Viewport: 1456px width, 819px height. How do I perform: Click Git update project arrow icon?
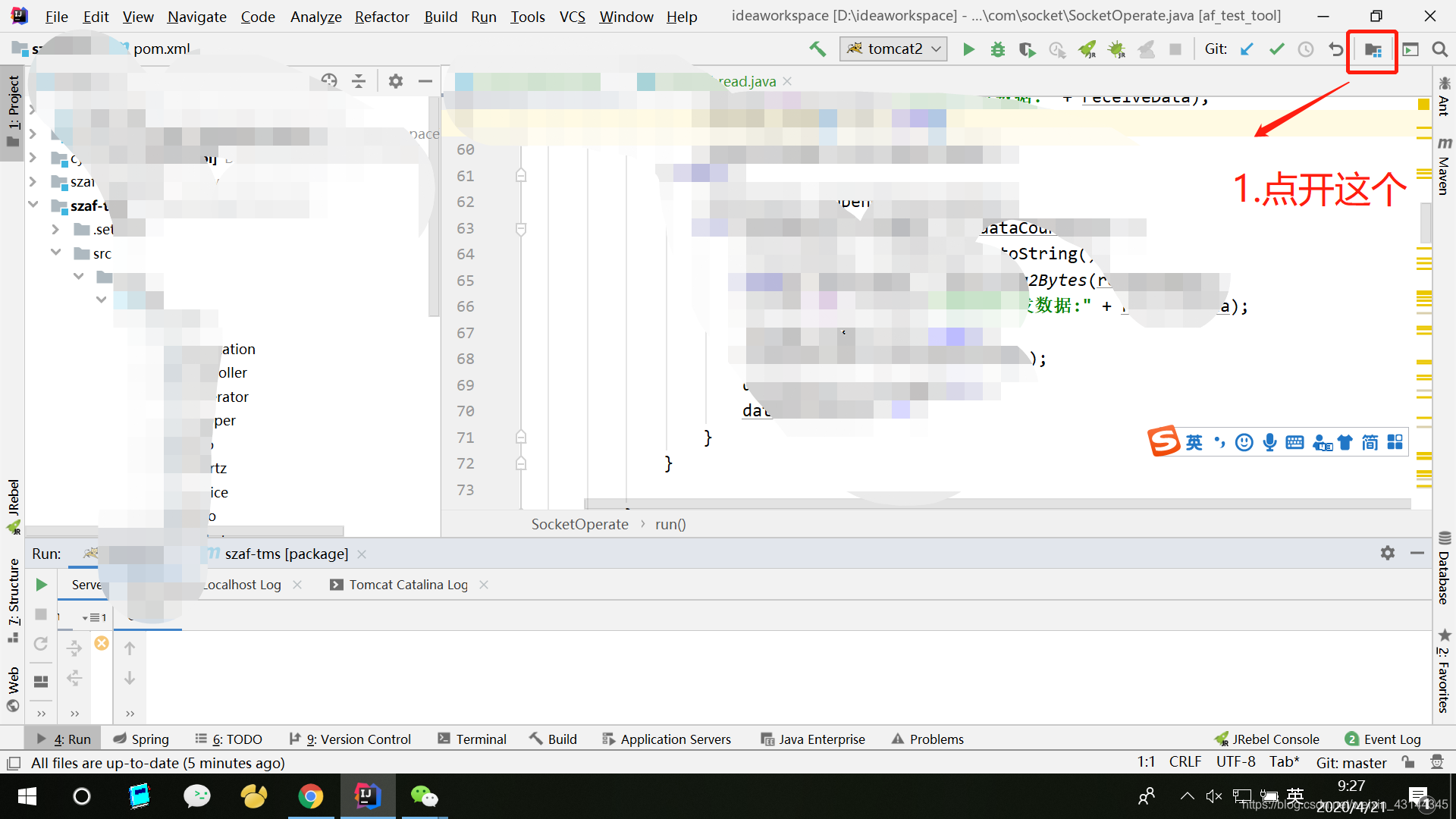1247,49
